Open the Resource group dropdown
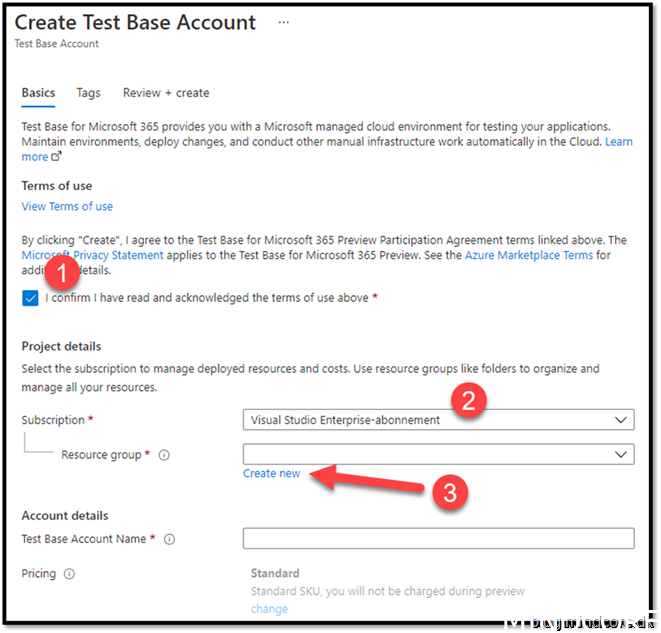Screen dimensions: 661x633 [438, 455]
